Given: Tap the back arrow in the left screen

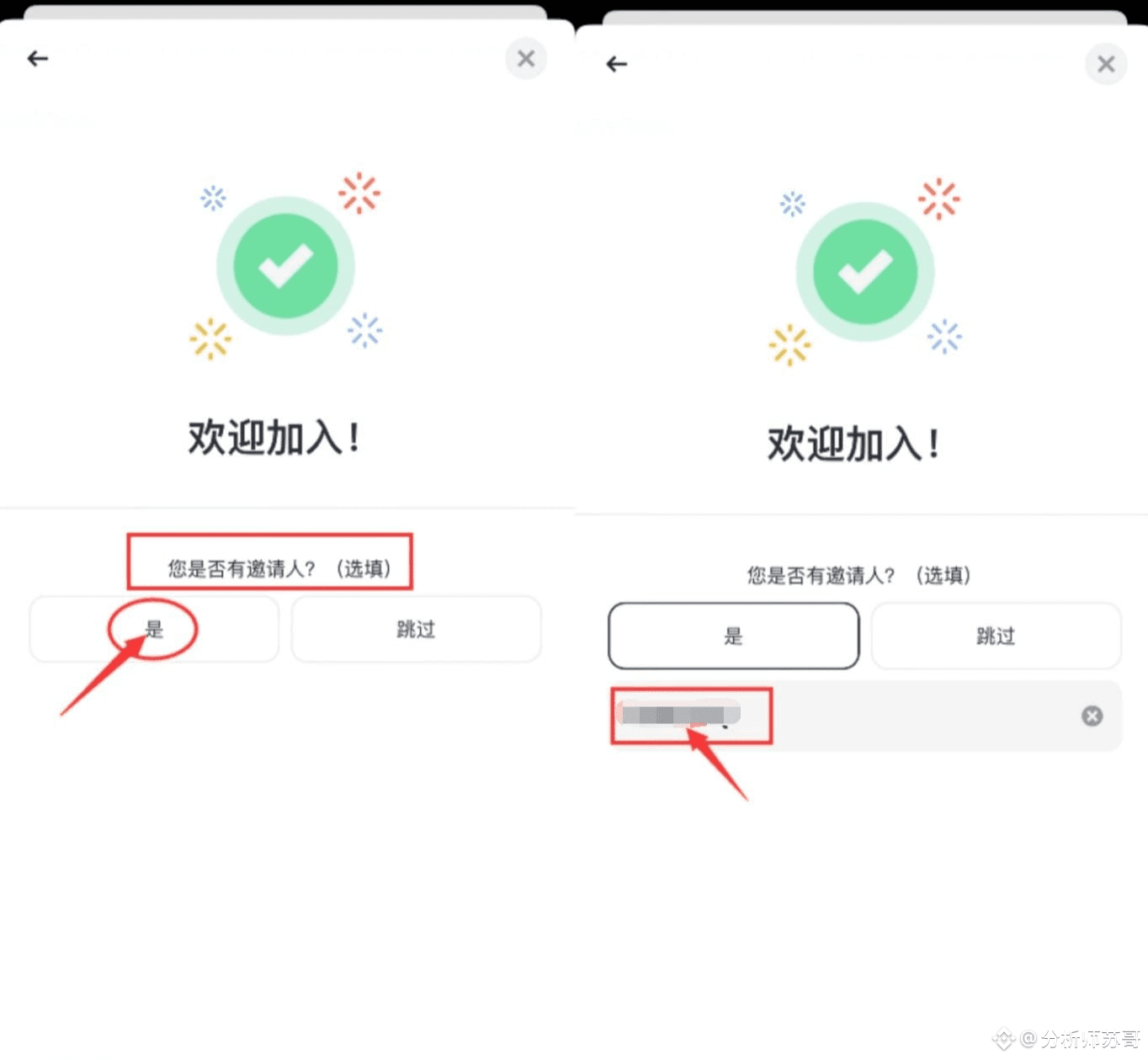Looking at the screenshot, I should coord(37,58).
